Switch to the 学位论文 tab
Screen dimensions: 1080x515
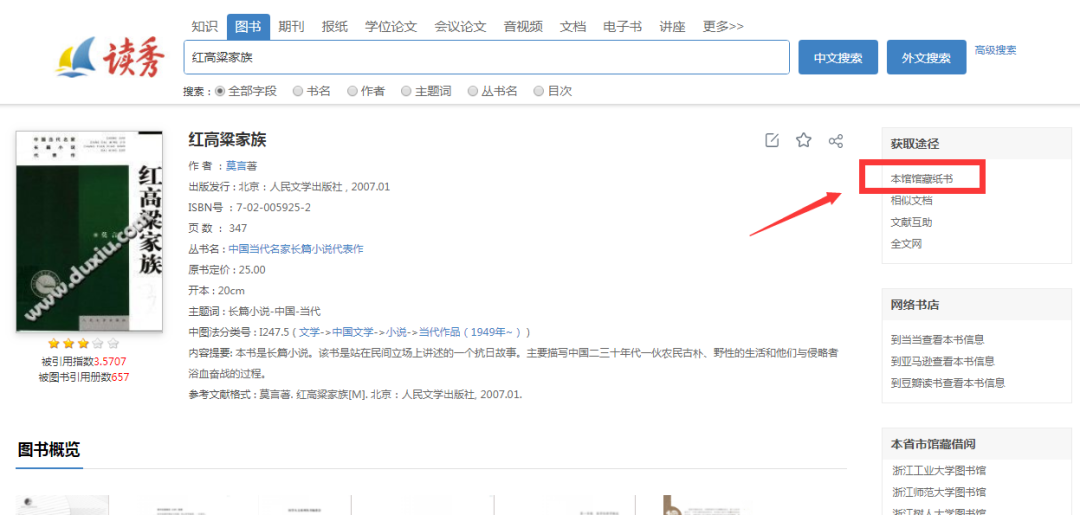coord(391,27)
